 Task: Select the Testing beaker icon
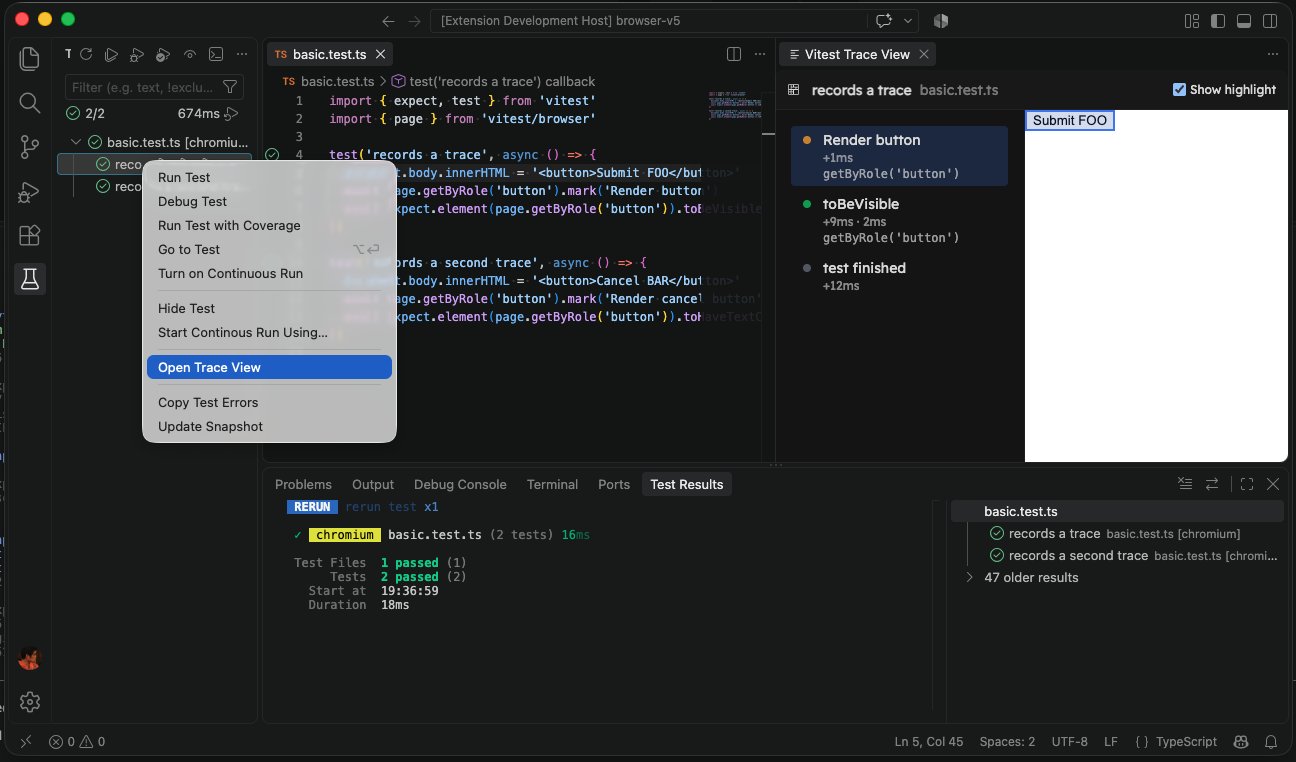pyautogui.click(x=30, y=279)
